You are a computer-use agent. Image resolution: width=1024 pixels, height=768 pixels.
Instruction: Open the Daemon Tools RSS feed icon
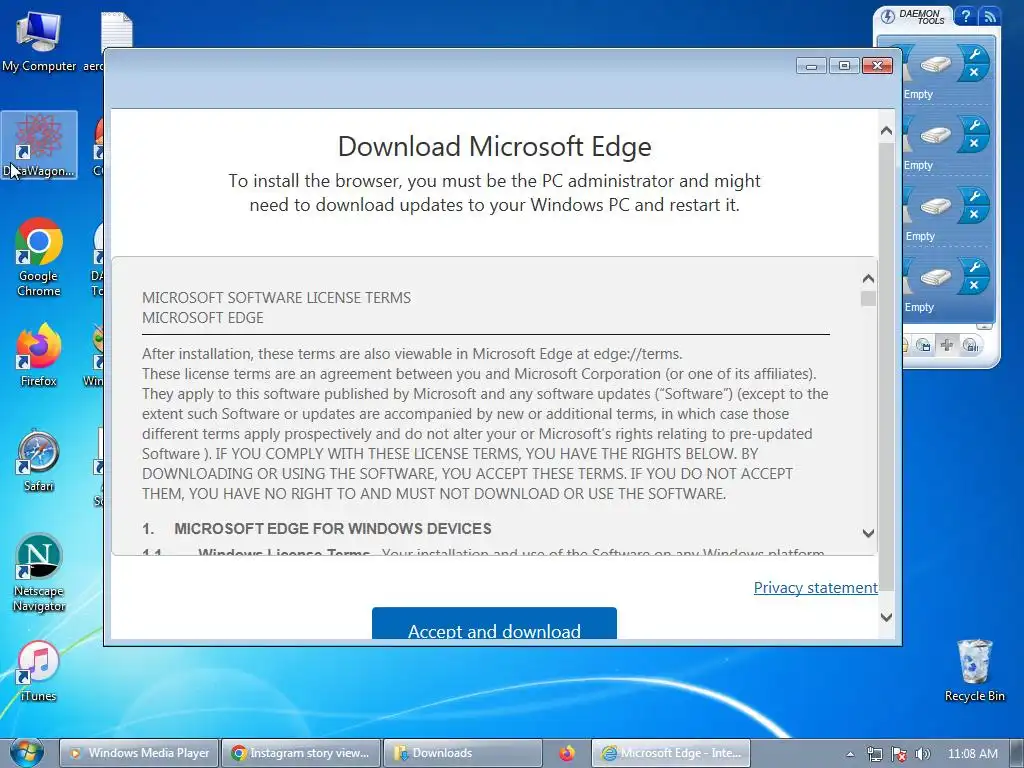point(990,16)
